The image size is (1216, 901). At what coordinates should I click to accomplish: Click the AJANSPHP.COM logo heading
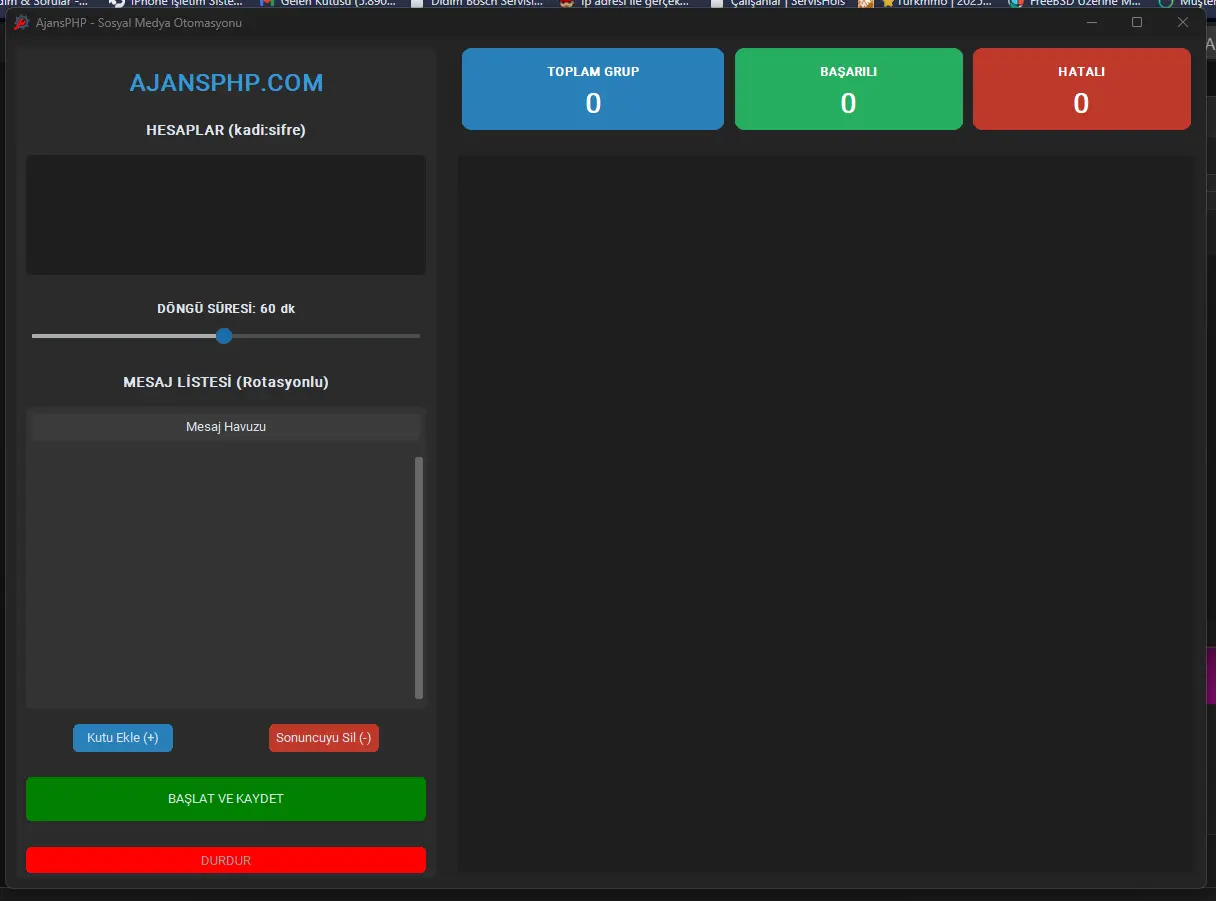click(x=226, y=83)
